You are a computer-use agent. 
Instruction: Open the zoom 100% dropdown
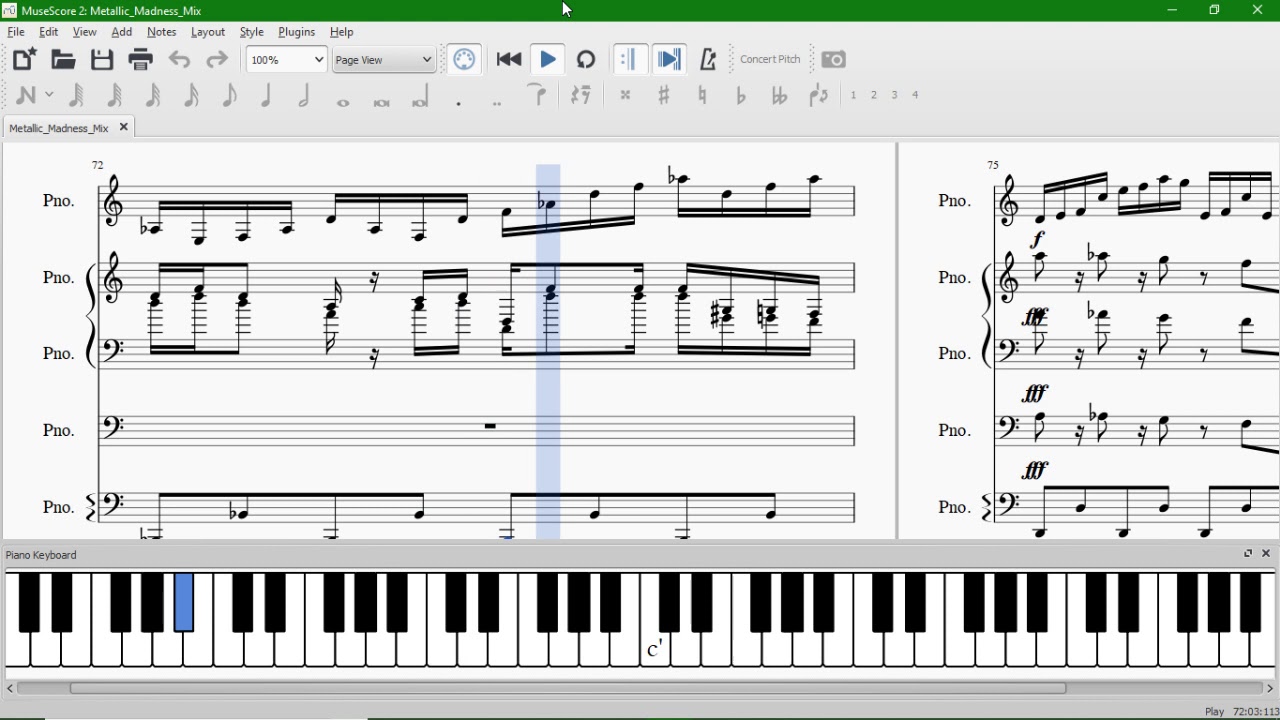[x=286, y=59]
